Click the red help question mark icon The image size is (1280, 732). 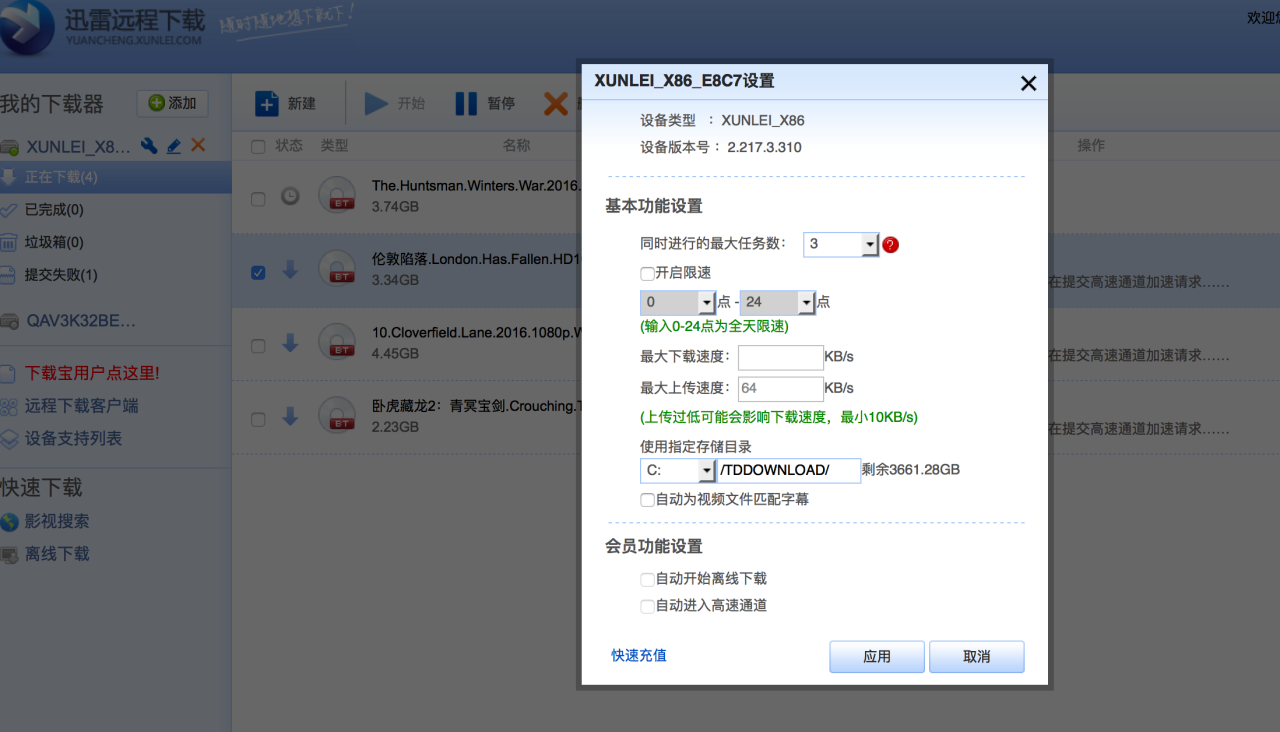pos(890,244)
